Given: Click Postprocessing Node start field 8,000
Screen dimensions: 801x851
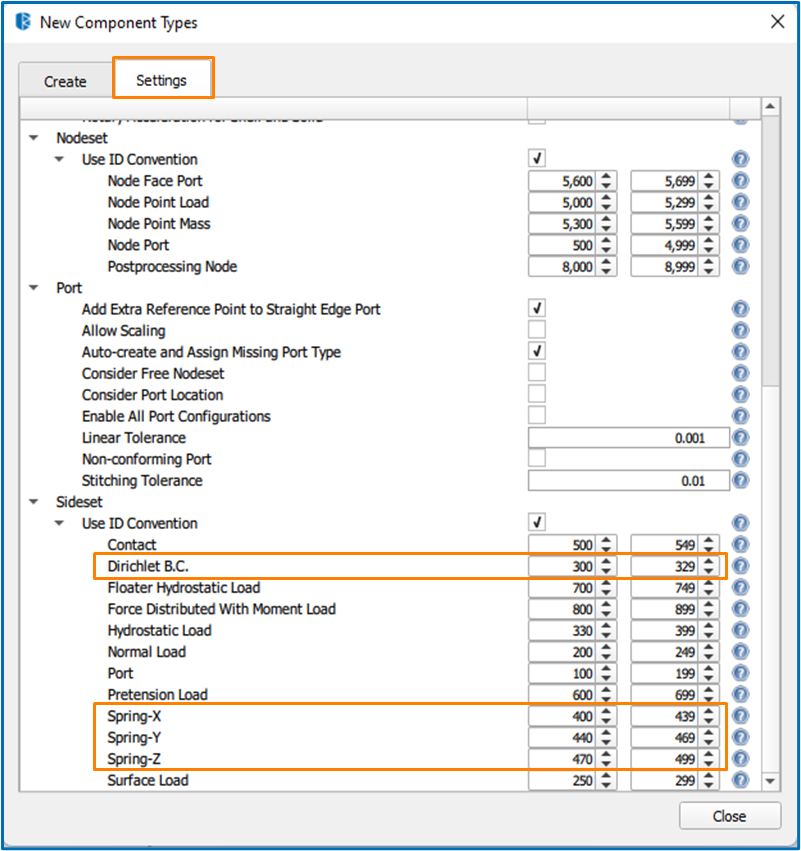Looking at the screenshot, I should click(563, 266).
